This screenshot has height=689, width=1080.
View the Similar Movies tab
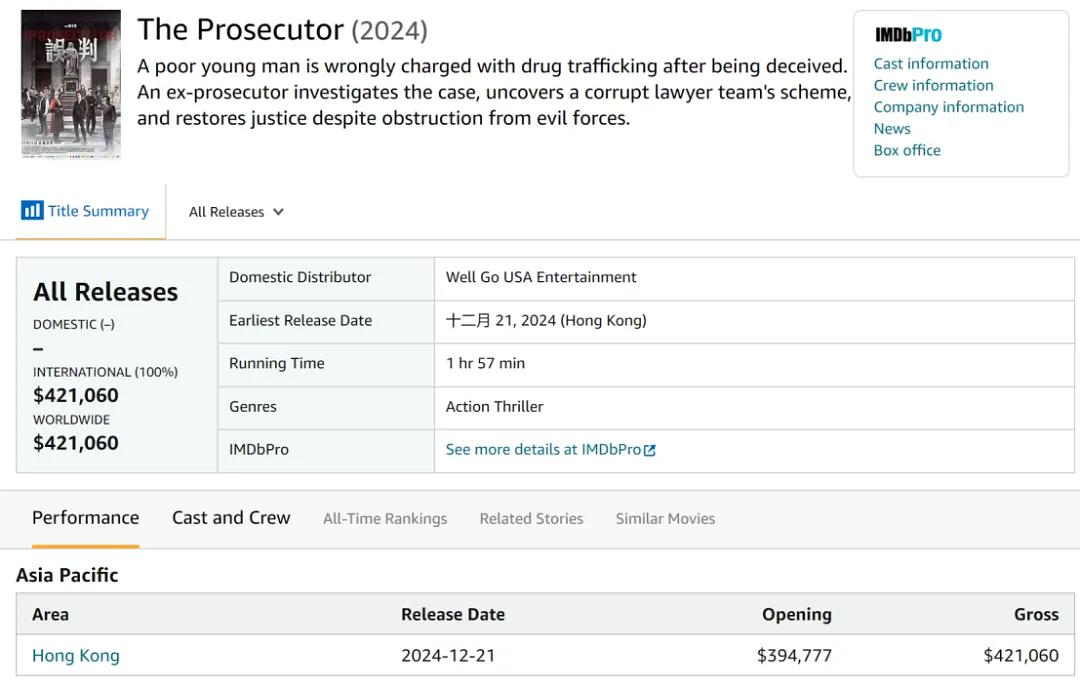click(x=665, y=519)
